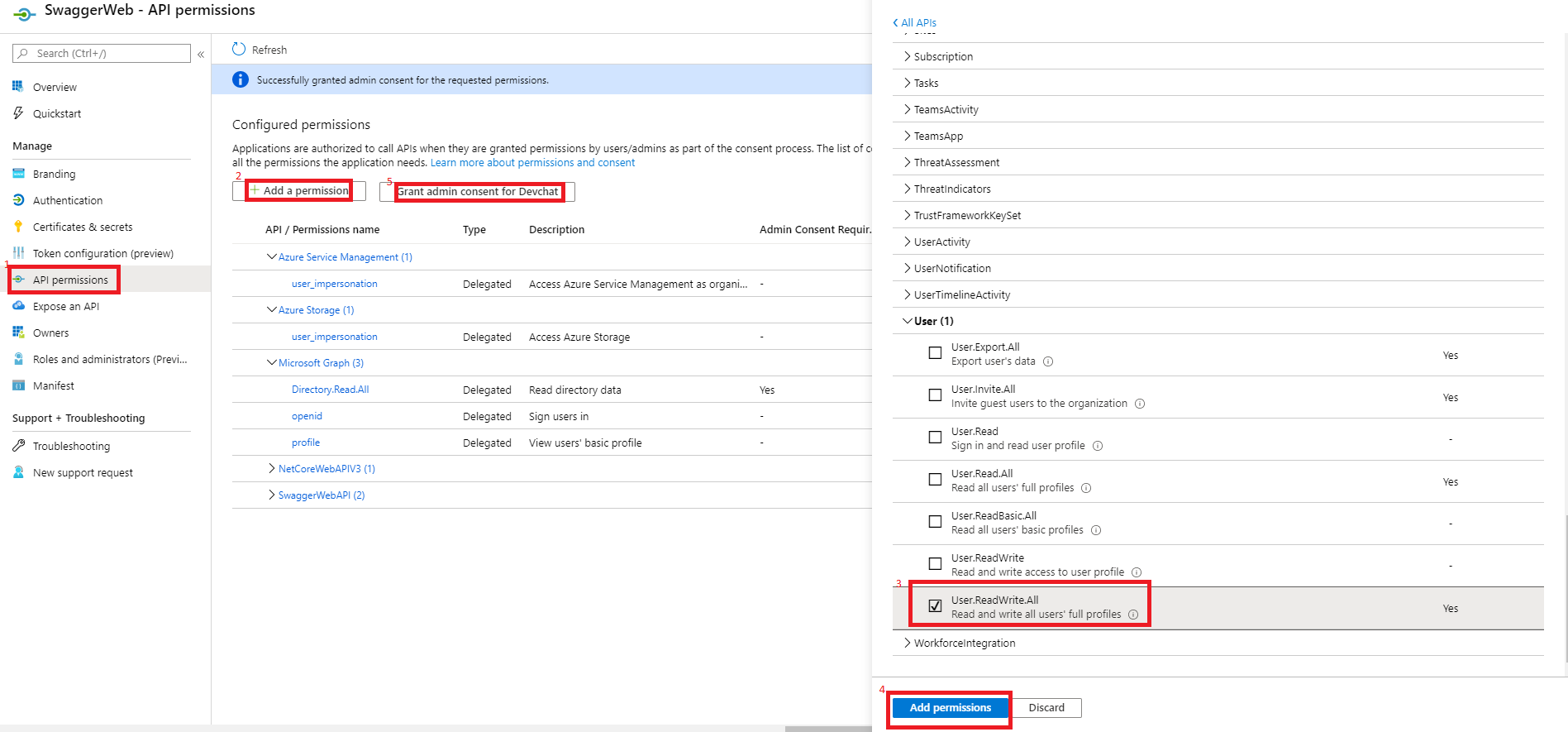This screenshot has width=1568, height=732.
Task: Click info icon next to Read all users' basic profiles
Action: click(1096, 530)
